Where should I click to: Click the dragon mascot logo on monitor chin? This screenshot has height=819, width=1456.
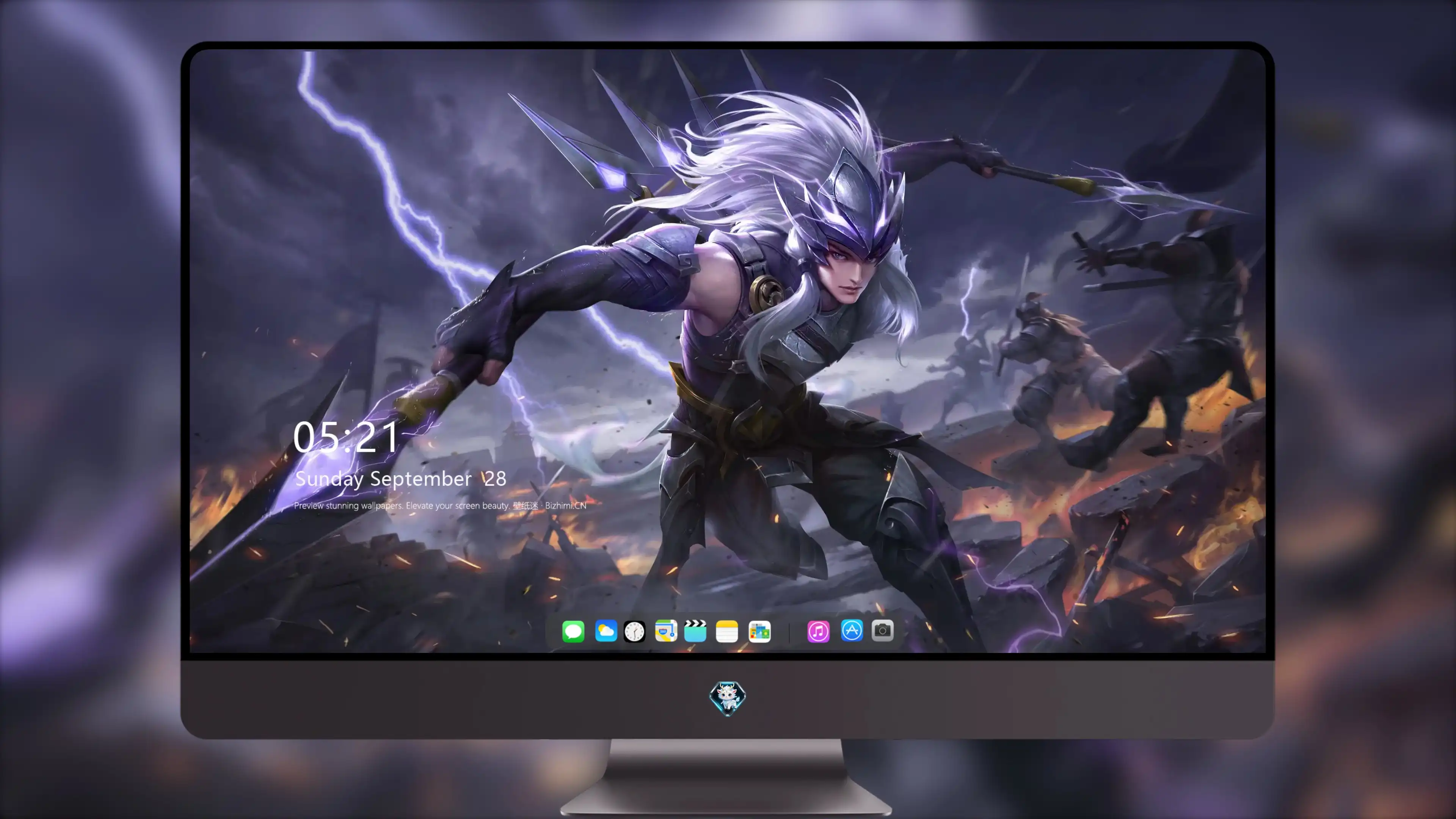[728, 698]
